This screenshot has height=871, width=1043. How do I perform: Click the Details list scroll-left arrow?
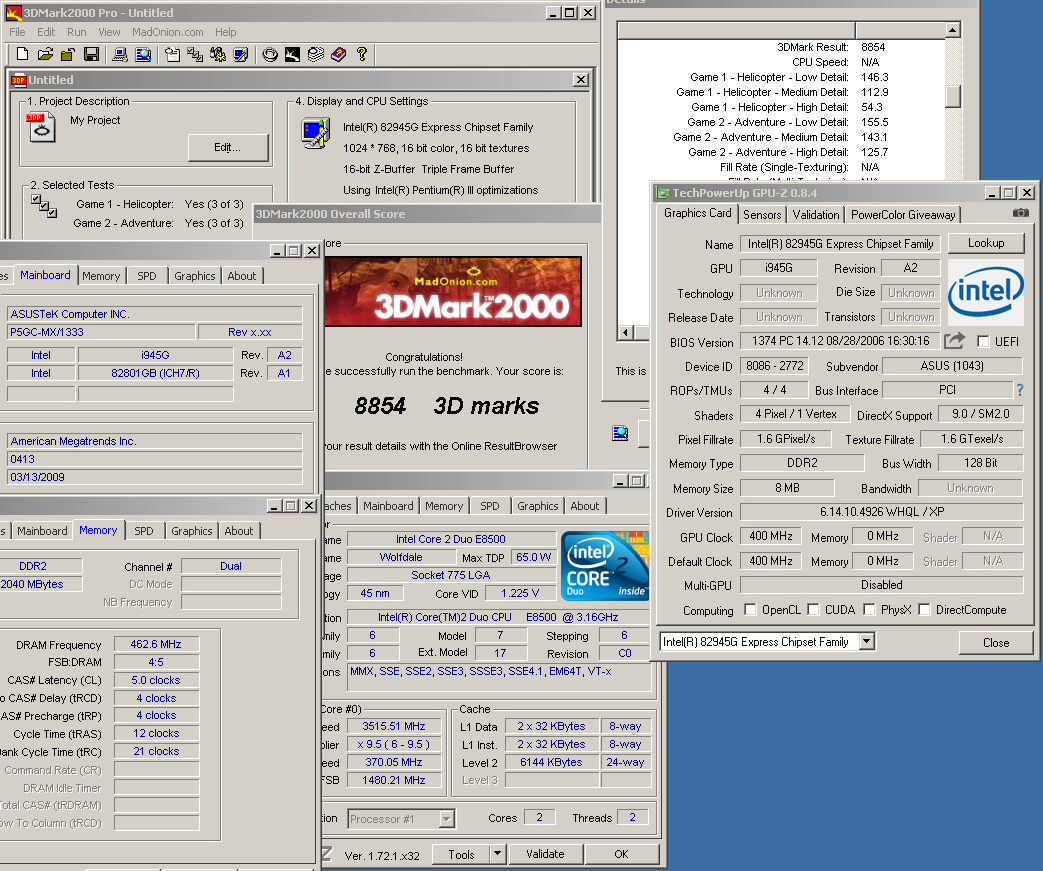pos(625,332)
